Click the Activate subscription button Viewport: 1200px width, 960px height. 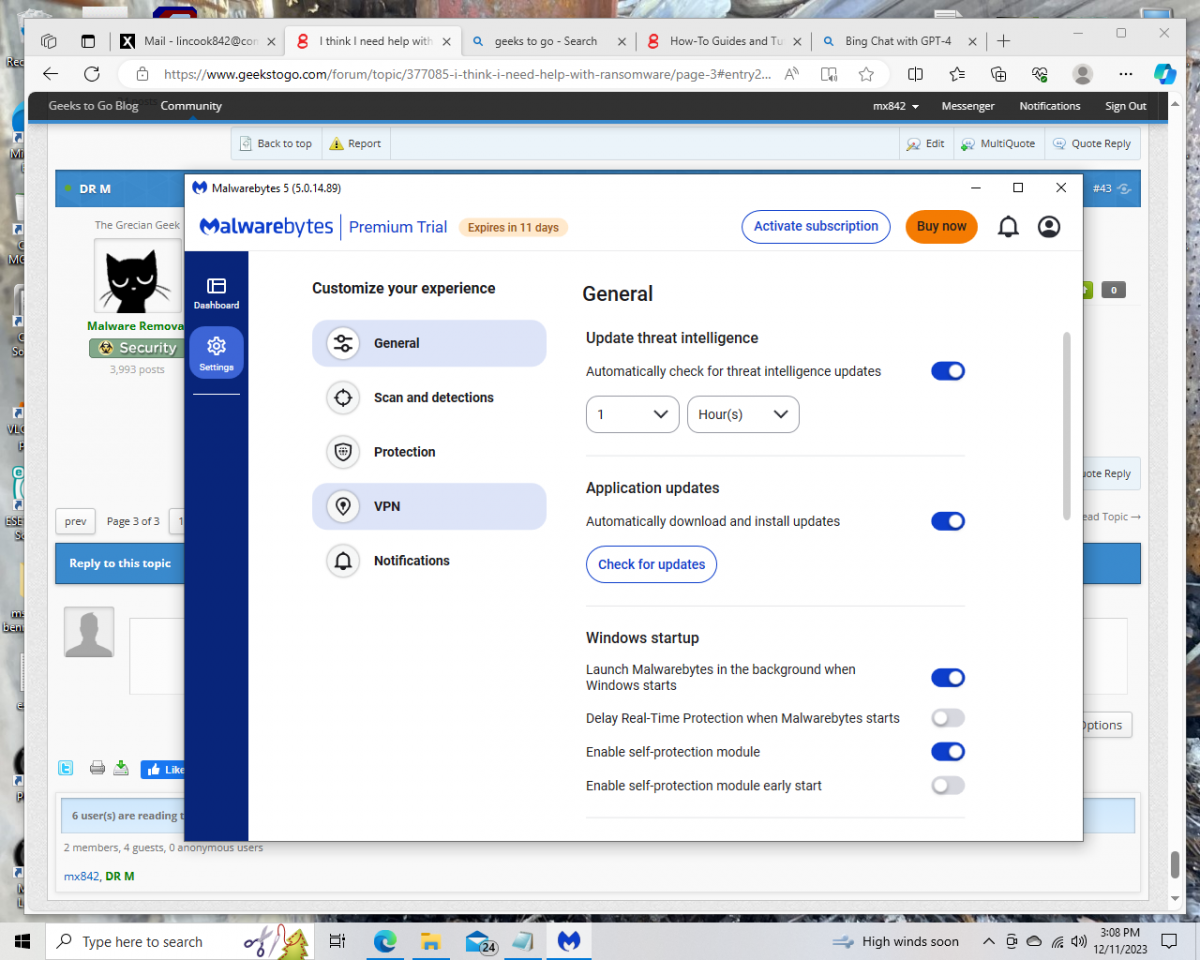[x=816, y=227]
